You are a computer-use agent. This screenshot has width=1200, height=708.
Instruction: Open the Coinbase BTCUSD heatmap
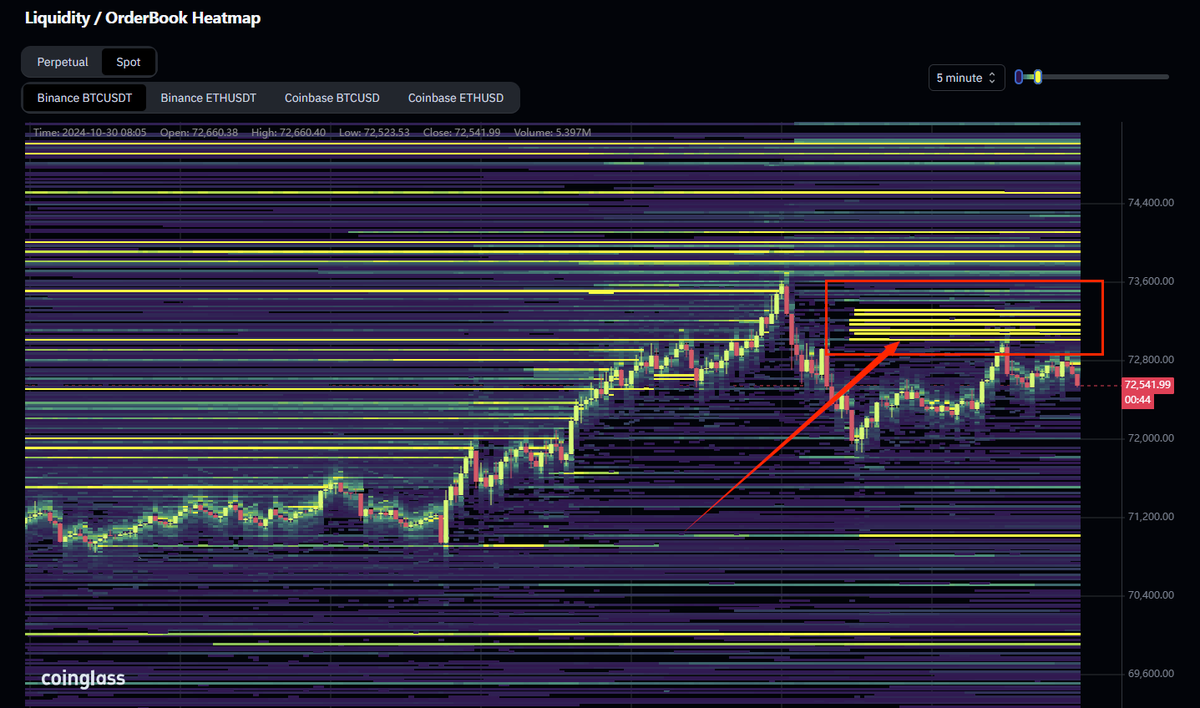point(332,98)
